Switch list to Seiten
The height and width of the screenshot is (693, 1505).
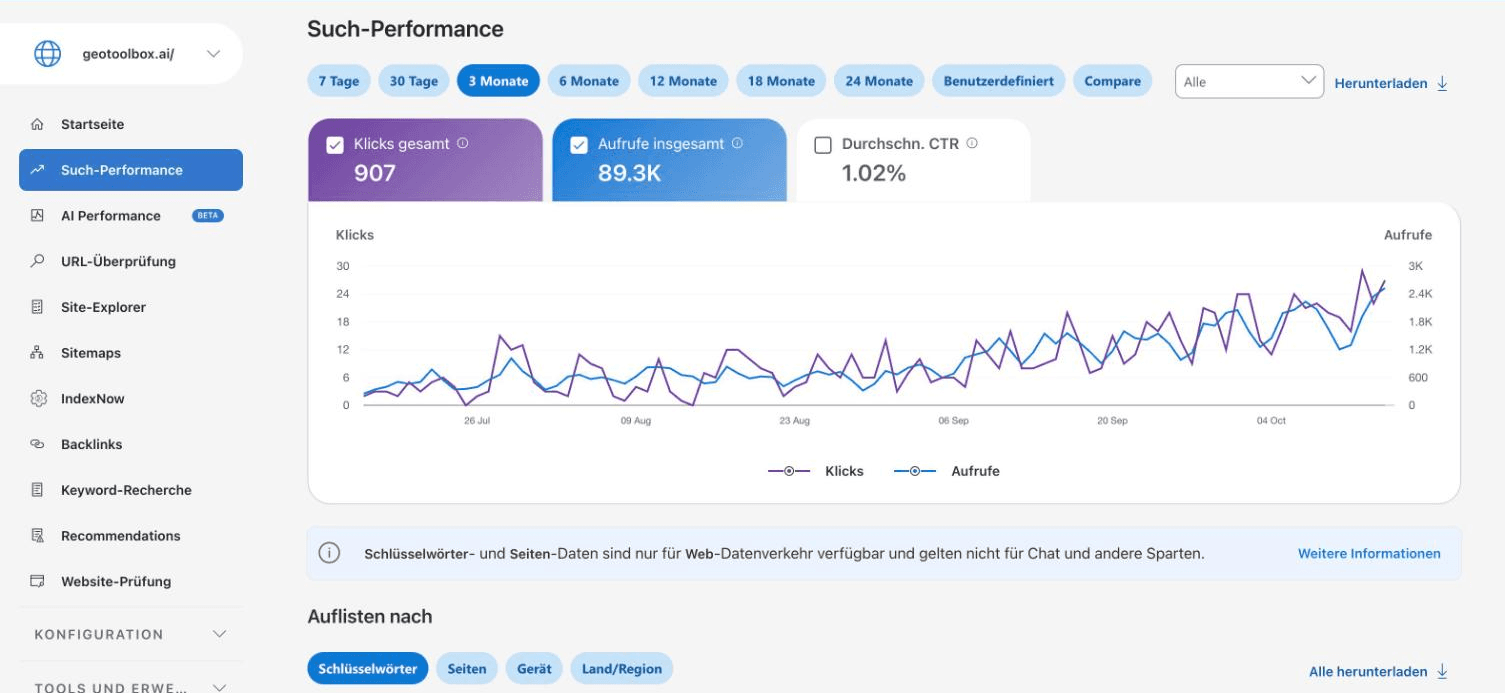coord(467,669)
